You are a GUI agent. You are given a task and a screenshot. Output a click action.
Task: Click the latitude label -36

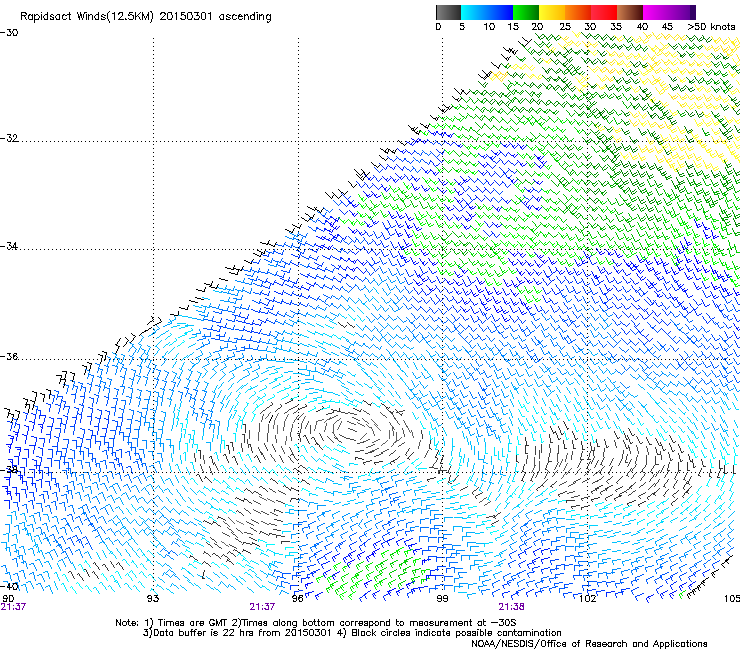[x=9, y=356]
